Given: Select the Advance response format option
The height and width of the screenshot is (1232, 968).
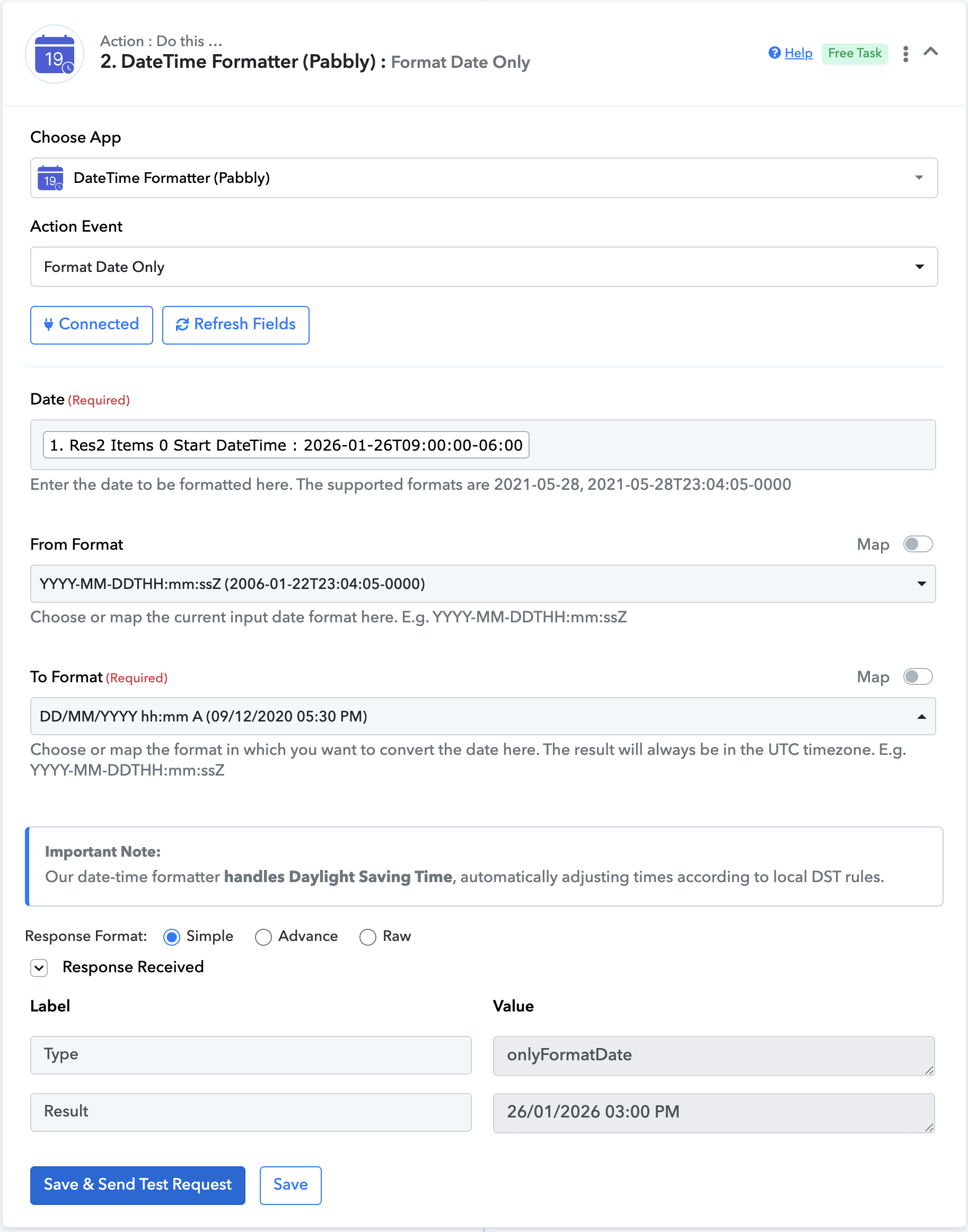Looking at the screenshot, I should pyautogui.click(x=263, y=937).
